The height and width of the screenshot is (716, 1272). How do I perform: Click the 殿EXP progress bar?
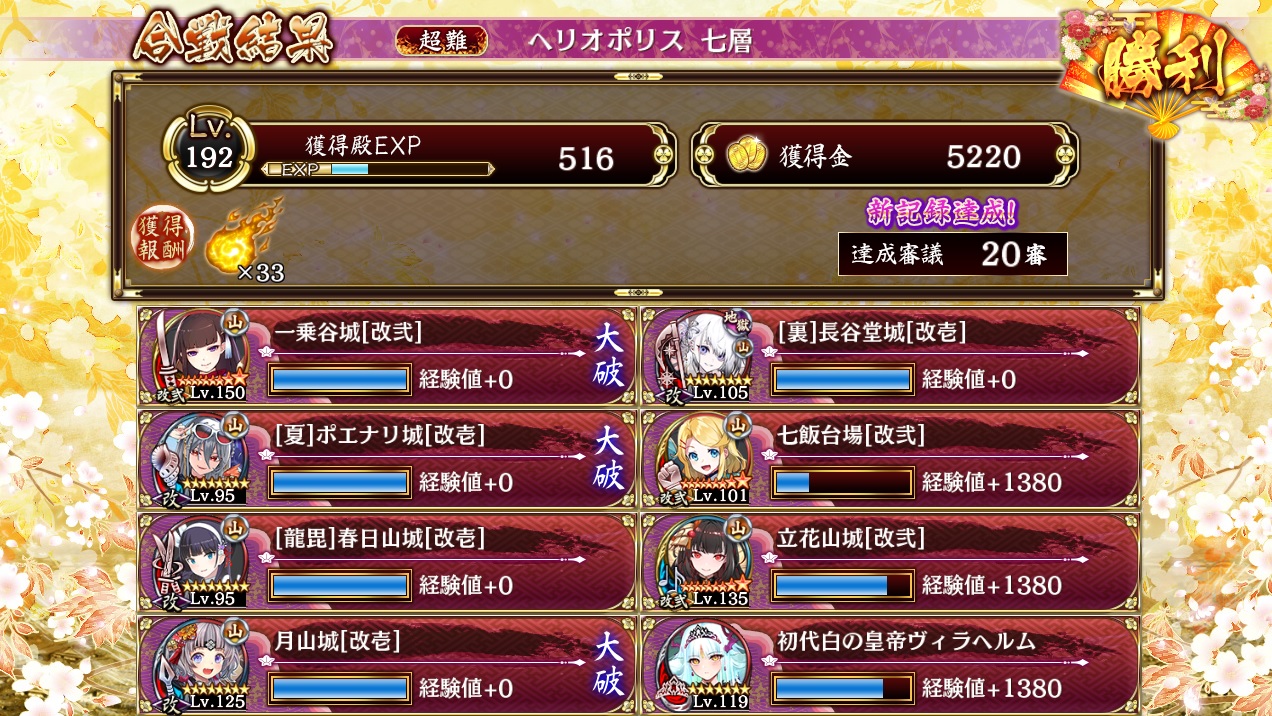[x=378, y=169]
